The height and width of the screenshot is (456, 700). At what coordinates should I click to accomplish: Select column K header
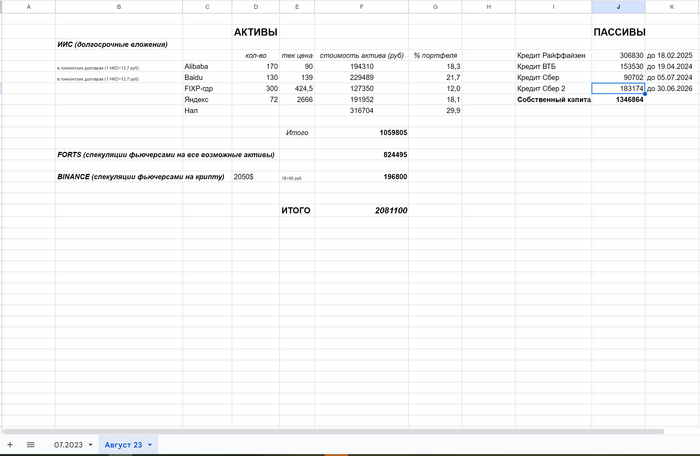(x=672, y=7)
